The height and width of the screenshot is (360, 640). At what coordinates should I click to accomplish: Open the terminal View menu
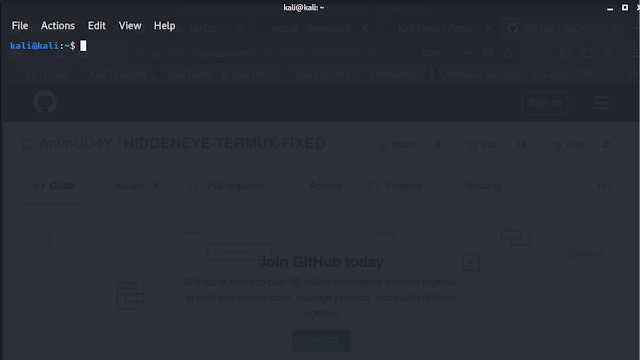130,26
